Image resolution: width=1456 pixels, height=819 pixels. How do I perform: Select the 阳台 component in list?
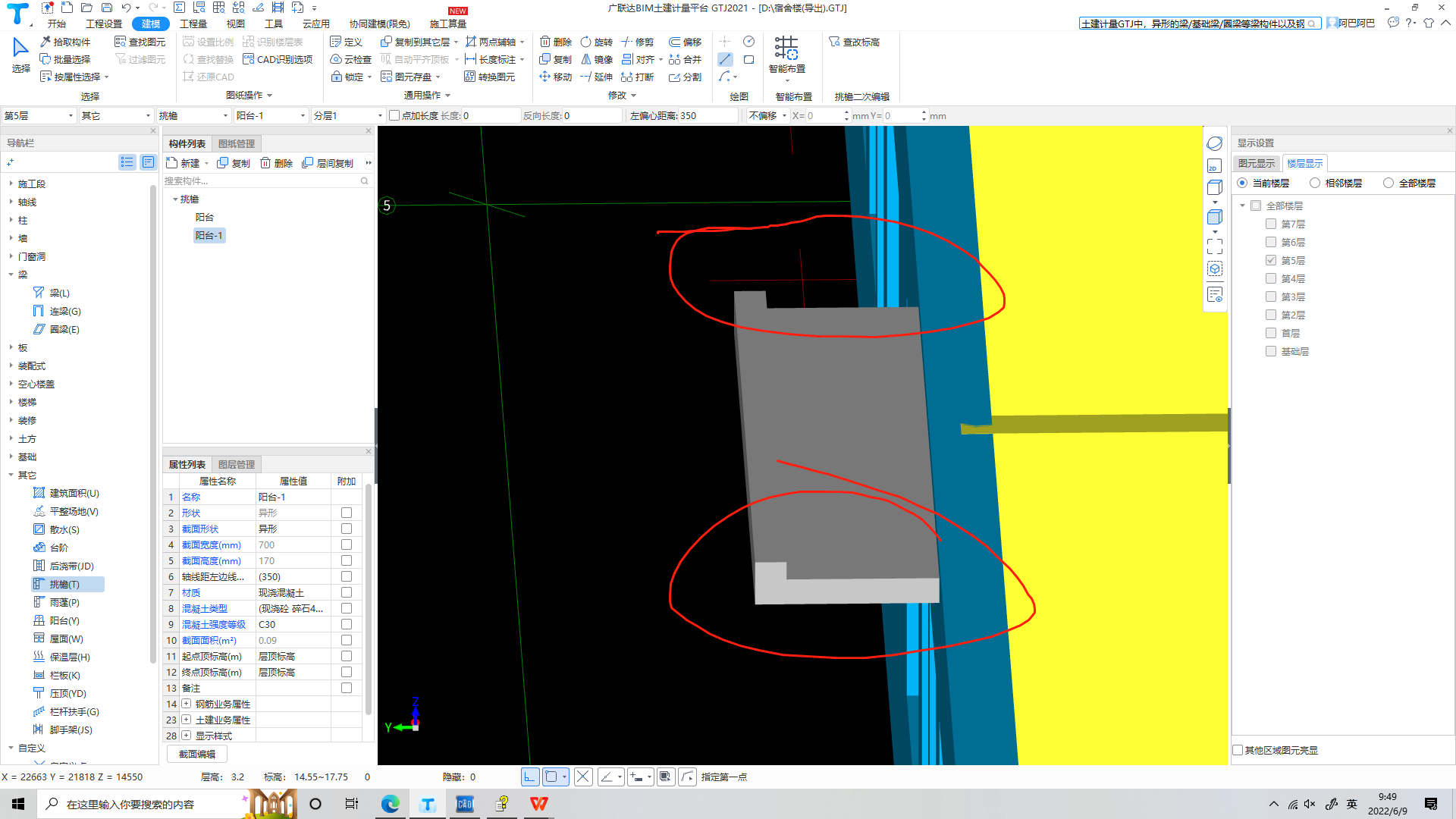[x=205, y=217]
